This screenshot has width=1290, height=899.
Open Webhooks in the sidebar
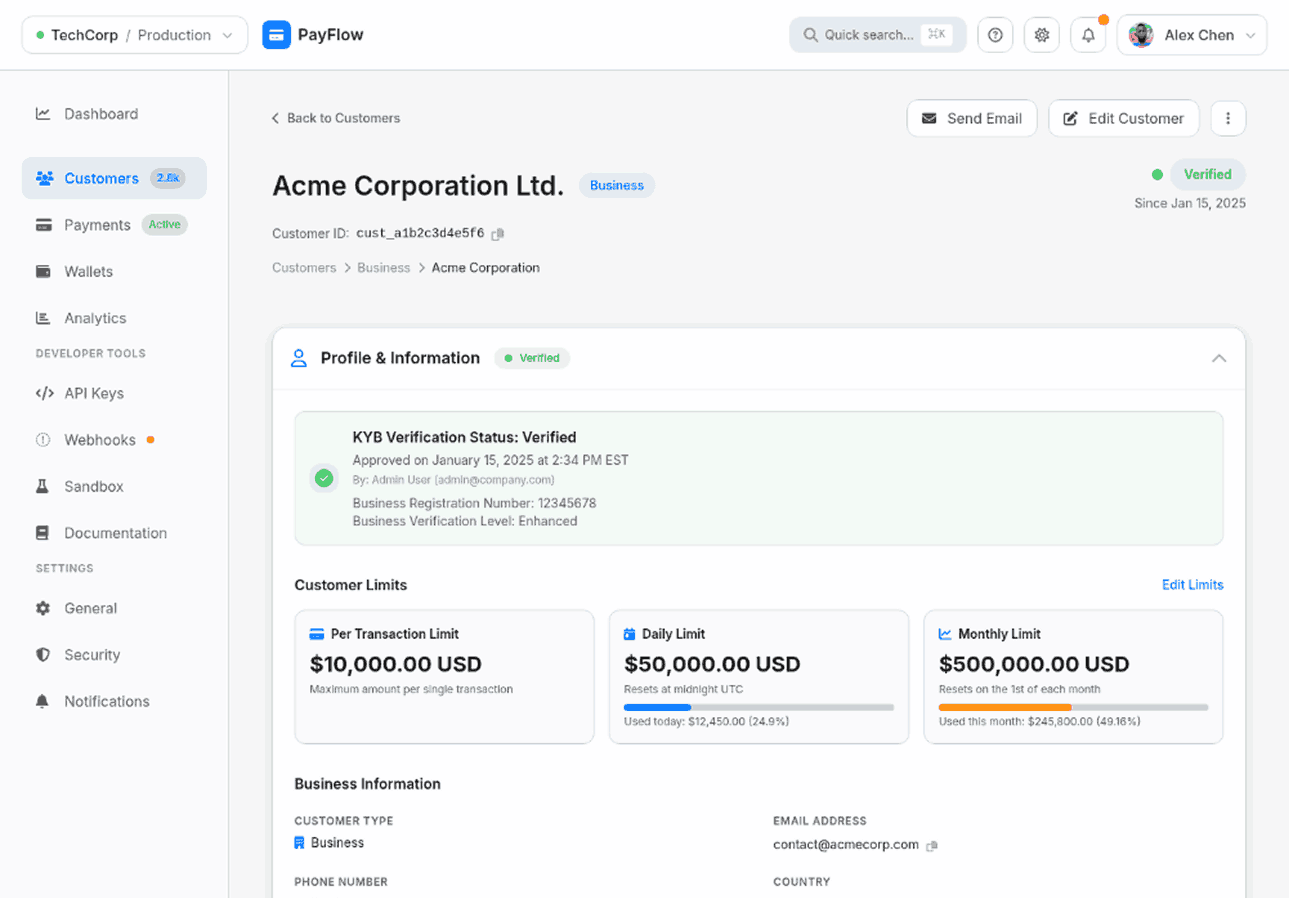(99, 440)
